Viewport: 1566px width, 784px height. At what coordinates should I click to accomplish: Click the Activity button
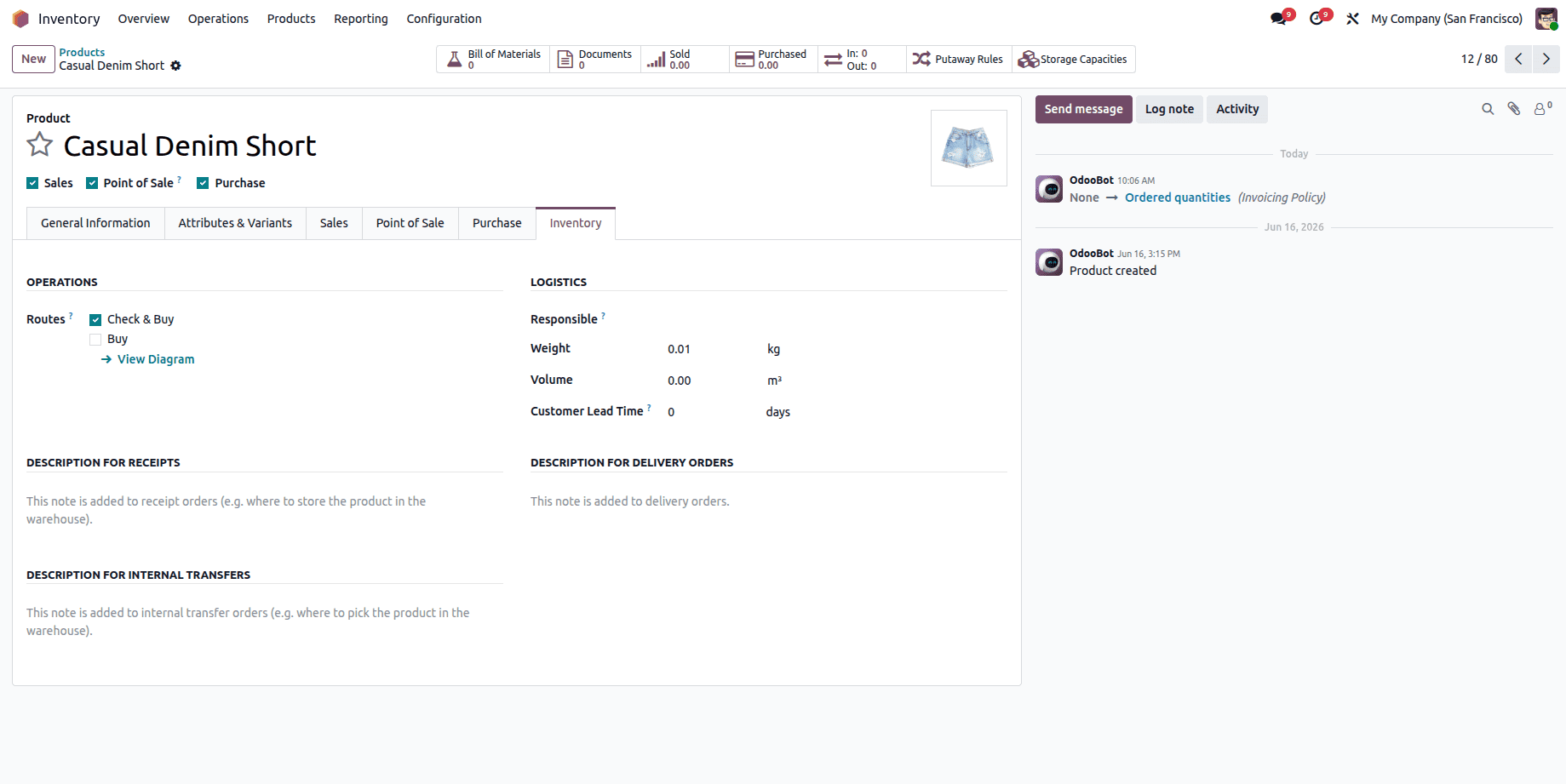(1237, 109)
